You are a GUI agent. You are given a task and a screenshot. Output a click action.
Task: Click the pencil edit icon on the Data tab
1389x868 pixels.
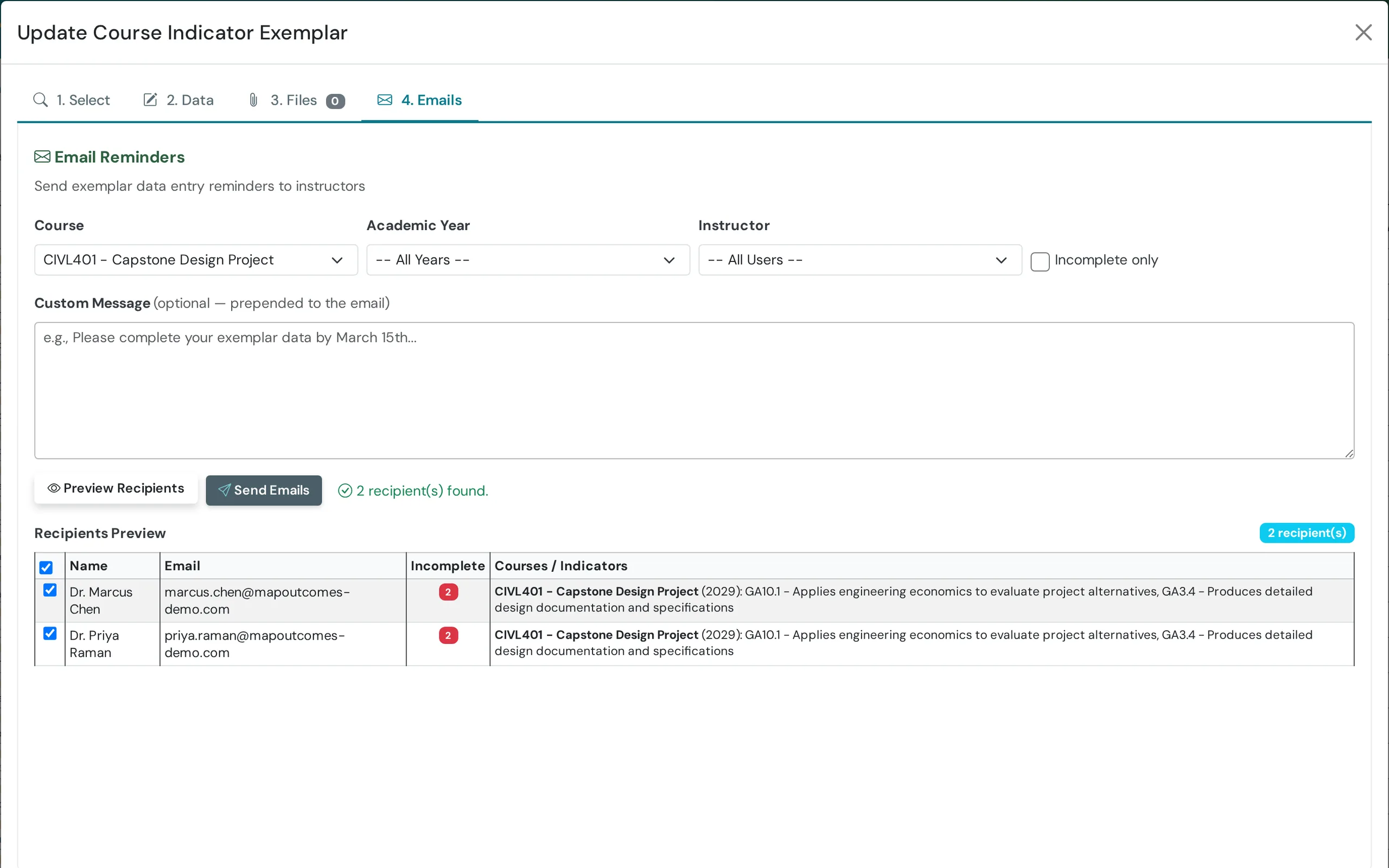(x=150, y=100)
